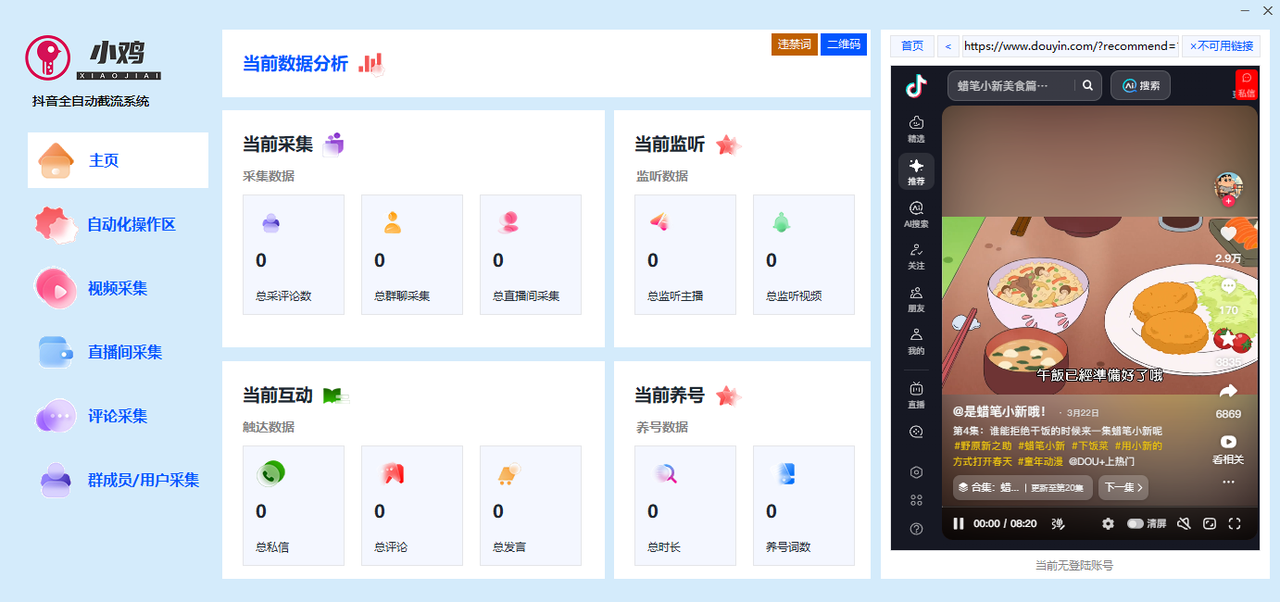Viewport: 1280px width, 602px height.
Task: Click the 朋友 icon in the Douyin sidebar
Action: (915, 298)
